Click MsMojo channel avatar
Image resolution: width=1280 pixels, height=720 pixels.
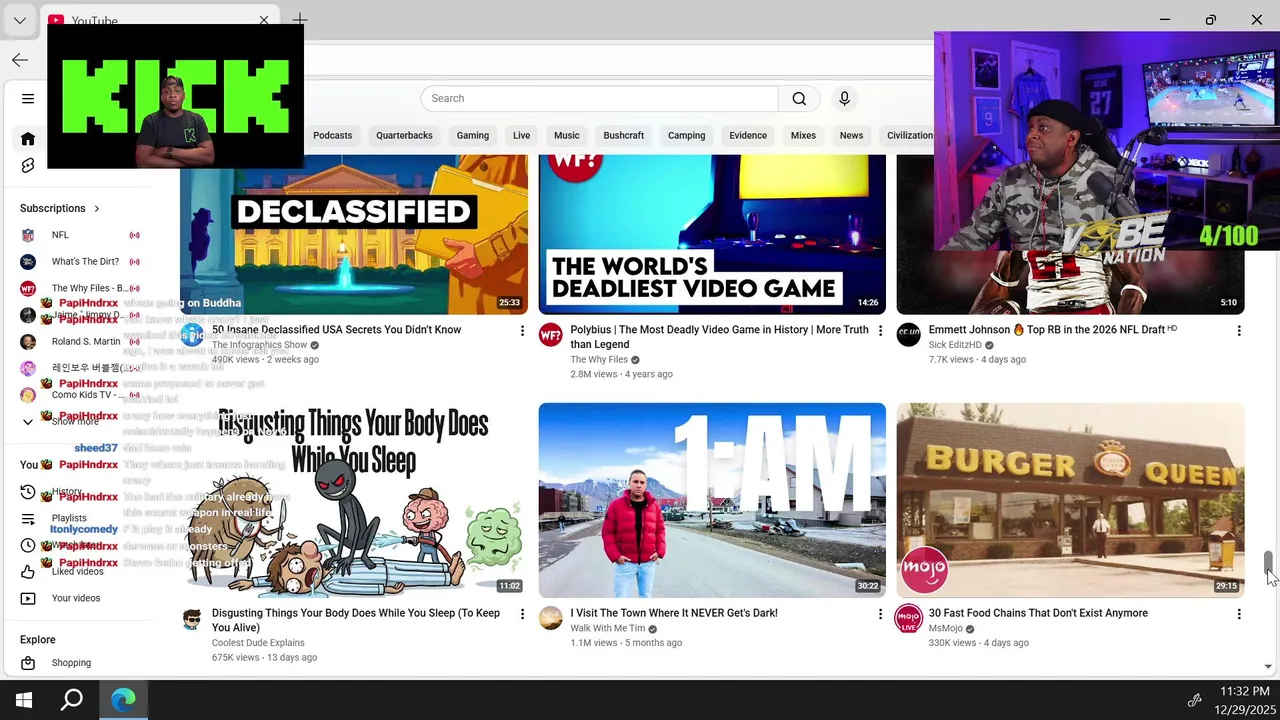[908, 619]
